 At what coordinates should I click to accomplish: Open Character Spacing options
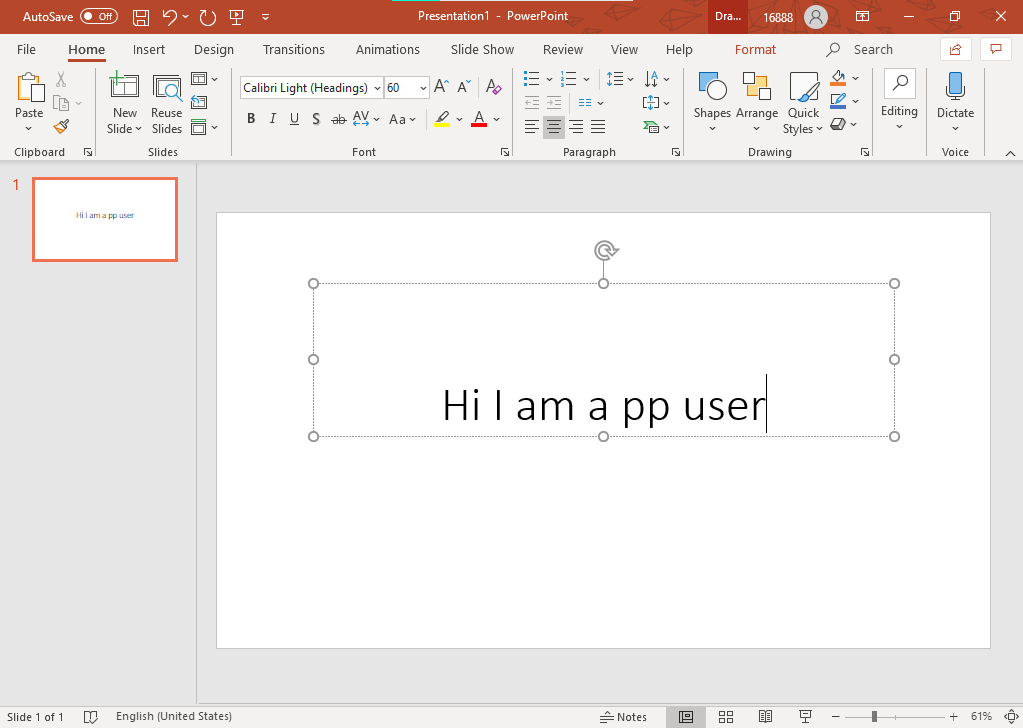click(365, 119)
